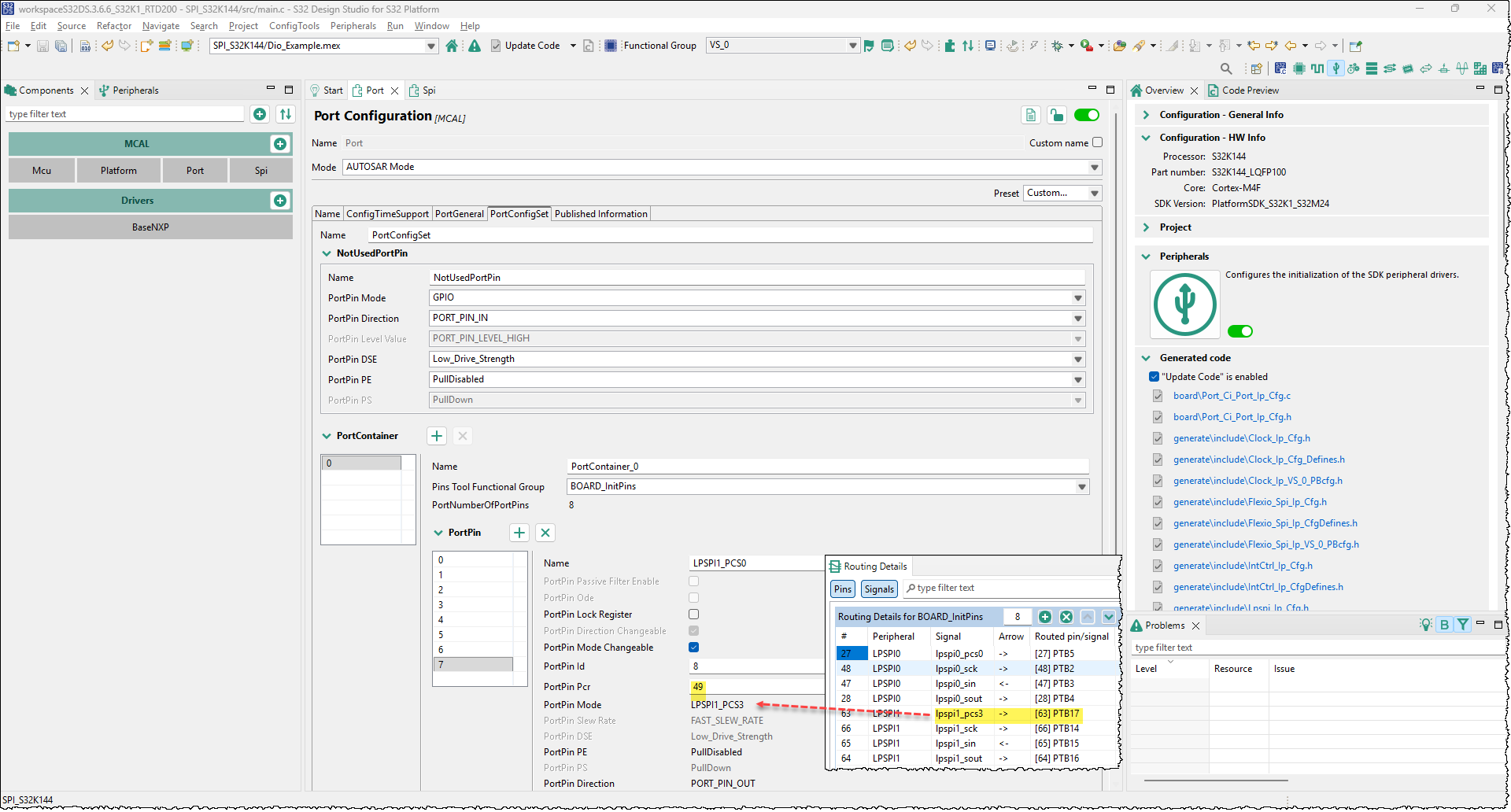Screen dimensions: 1511x812
Task: Uncheck the PortPin Mode Changeable checkbox
Action: coord(694,648)
